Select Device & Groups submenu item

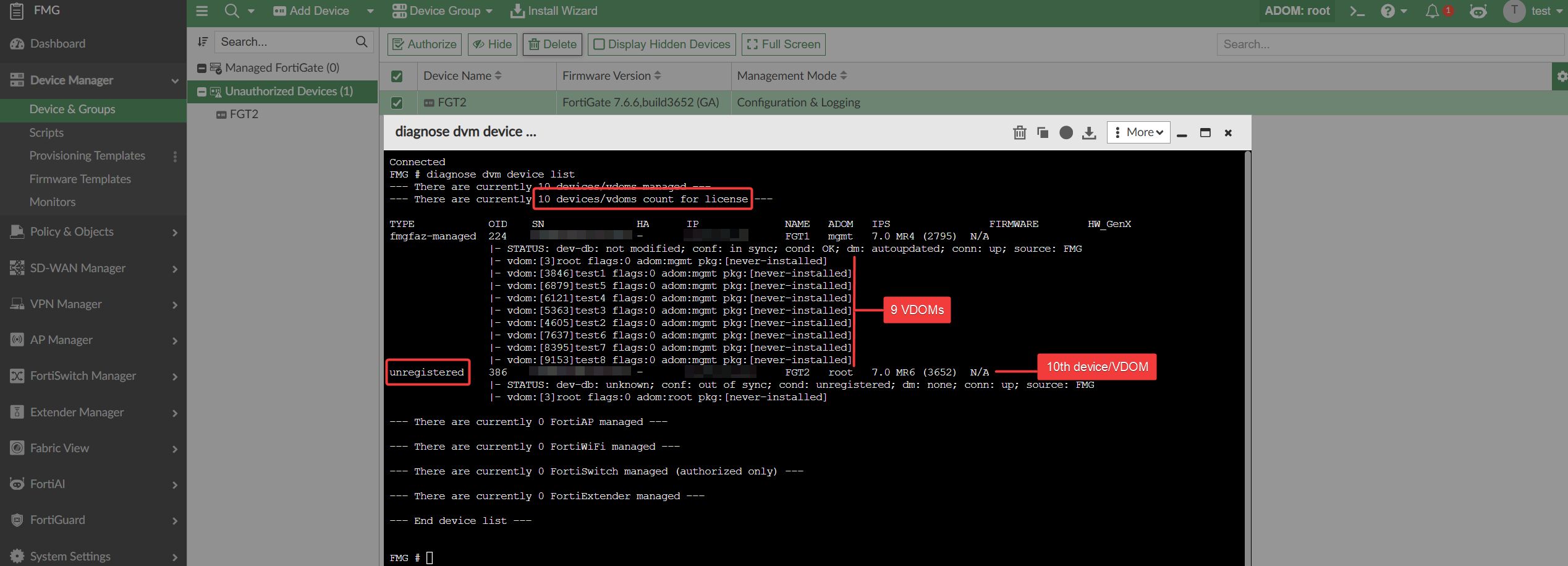click(72, 109)
